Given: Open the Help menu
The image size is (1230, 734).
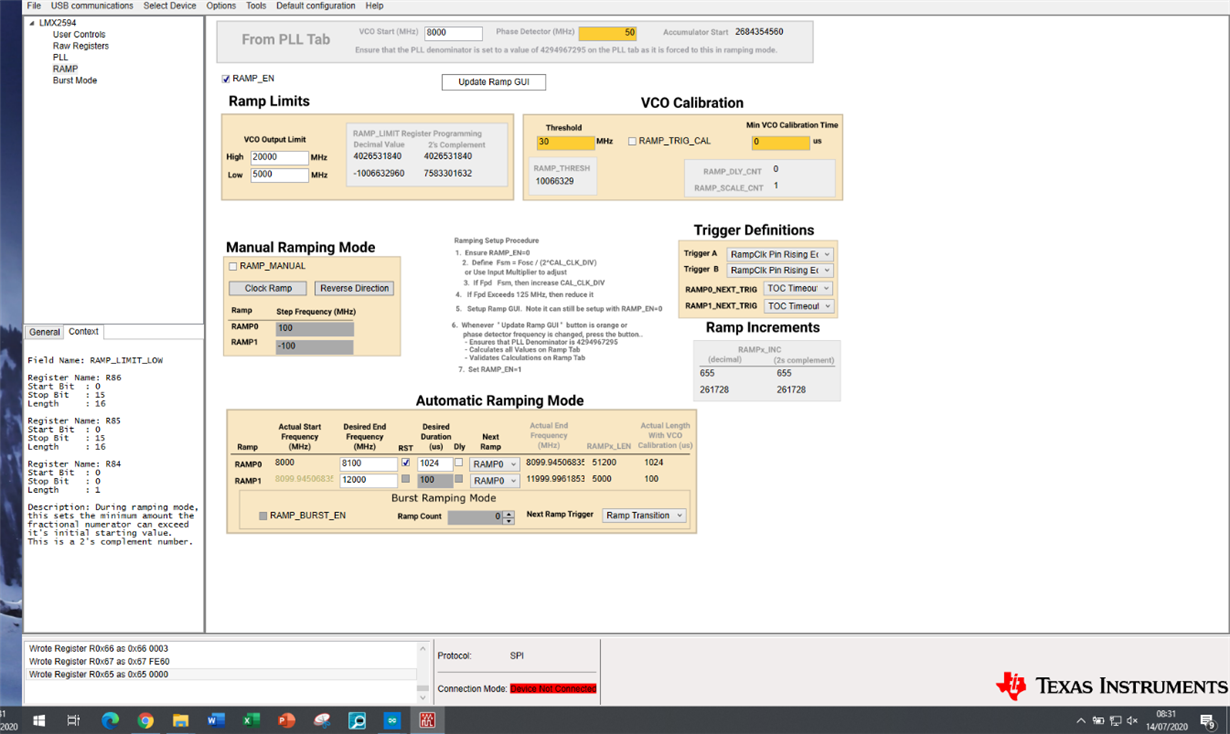Looking at the screenshot, I should click(x=374, y=6).
